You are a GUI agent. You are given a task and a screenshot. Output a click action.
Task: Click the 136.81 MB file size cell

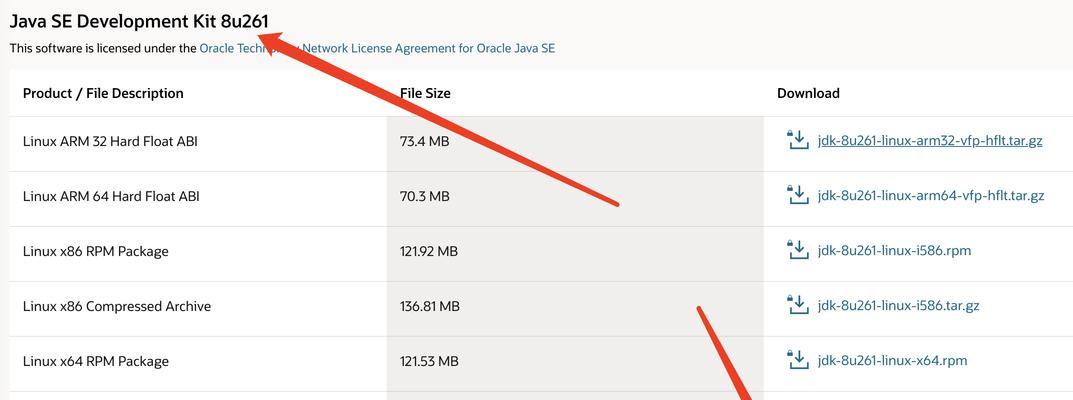tap(575, 308)
